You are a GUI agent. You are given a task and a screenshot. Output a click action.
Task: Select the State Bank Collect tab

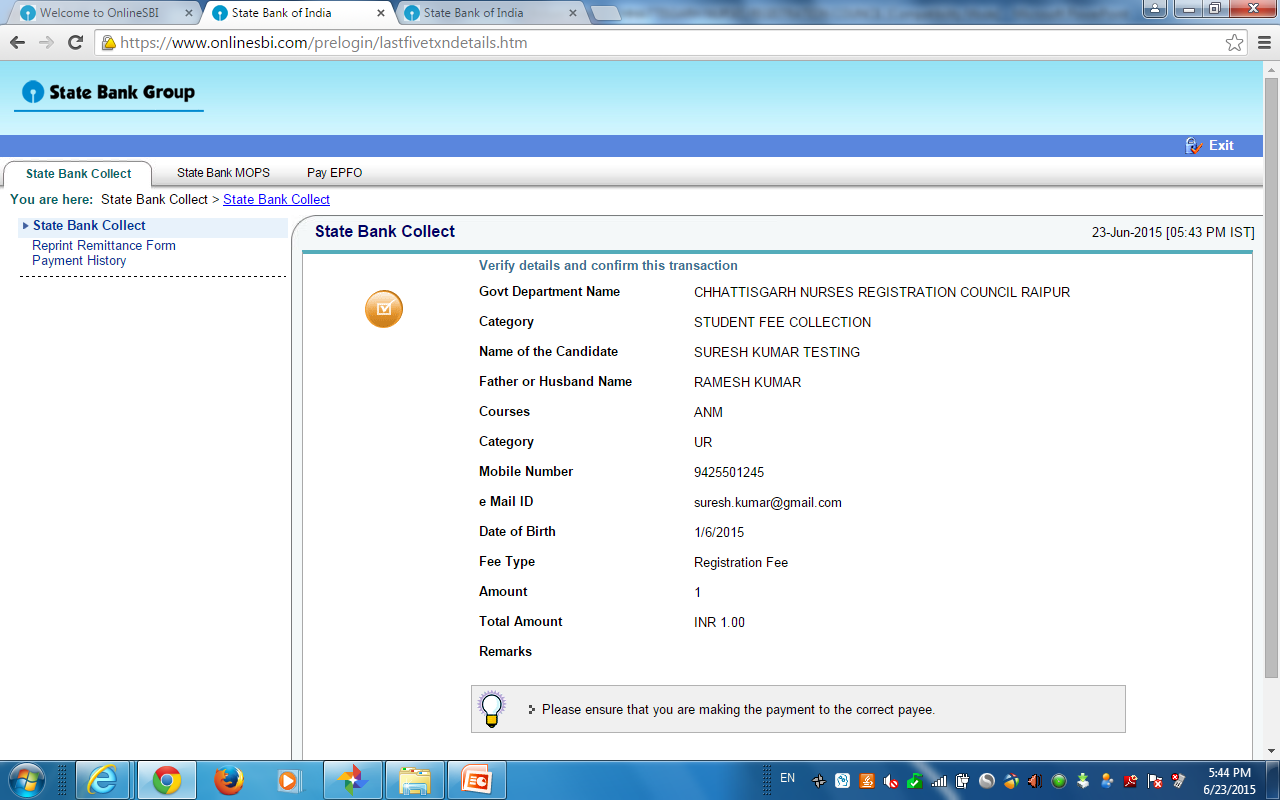tap(78, 174)
